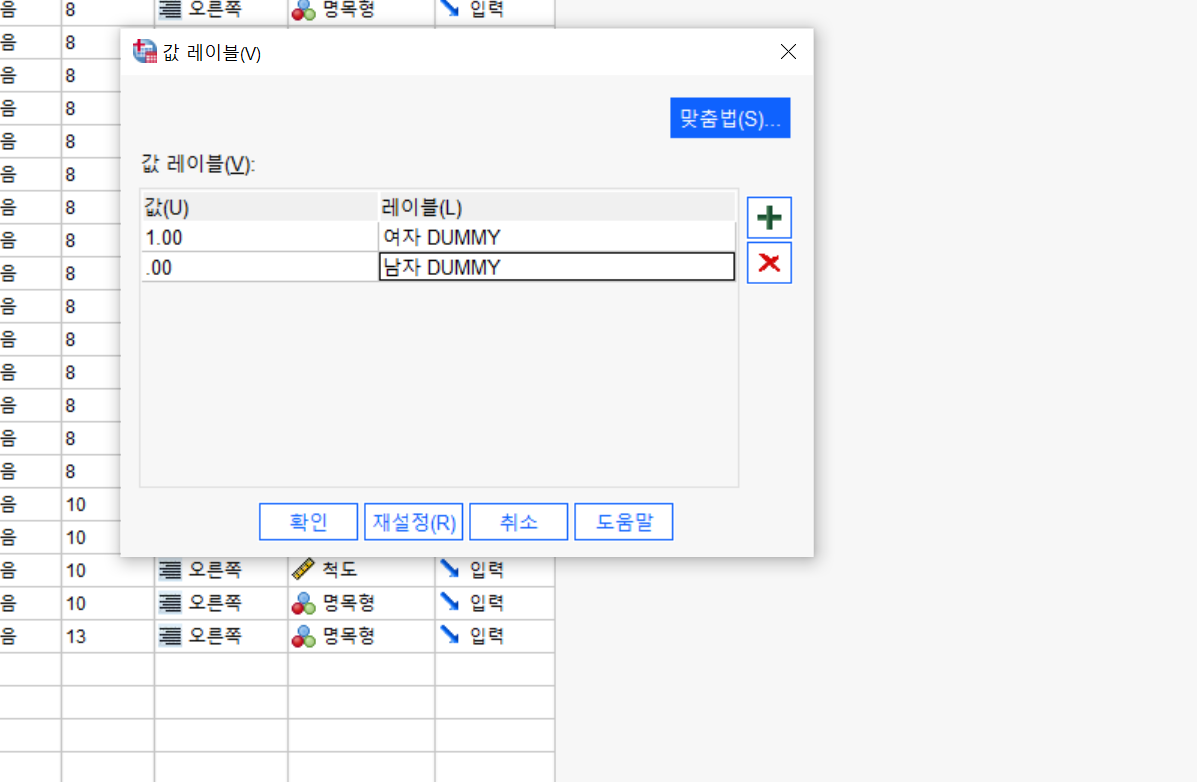Image resolution: width=1197 pixels, height=782 pixels.
Task: Select the label cell 여자 DUMMY
Action: [x=557, y=238]
